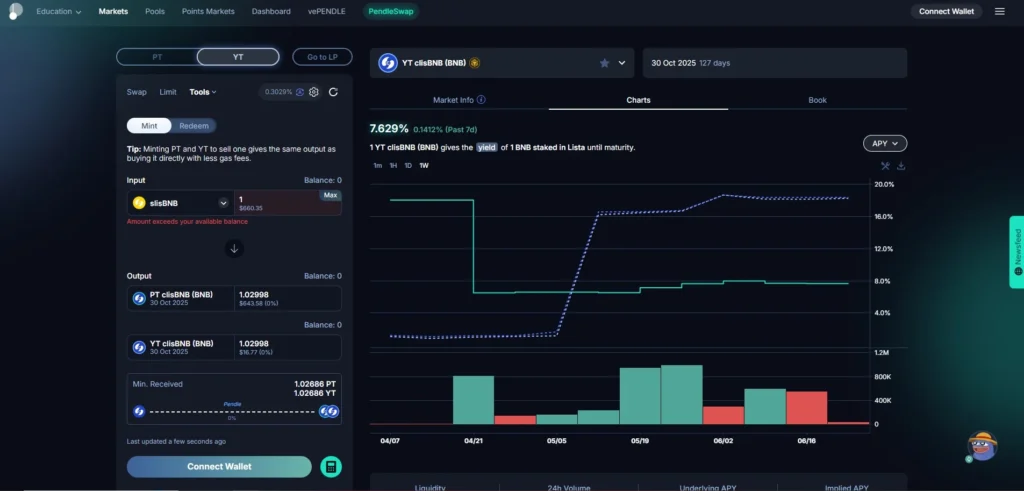Switch to PT toggle
Screen dimensions: 1024x491
click(x=157, y=57)
